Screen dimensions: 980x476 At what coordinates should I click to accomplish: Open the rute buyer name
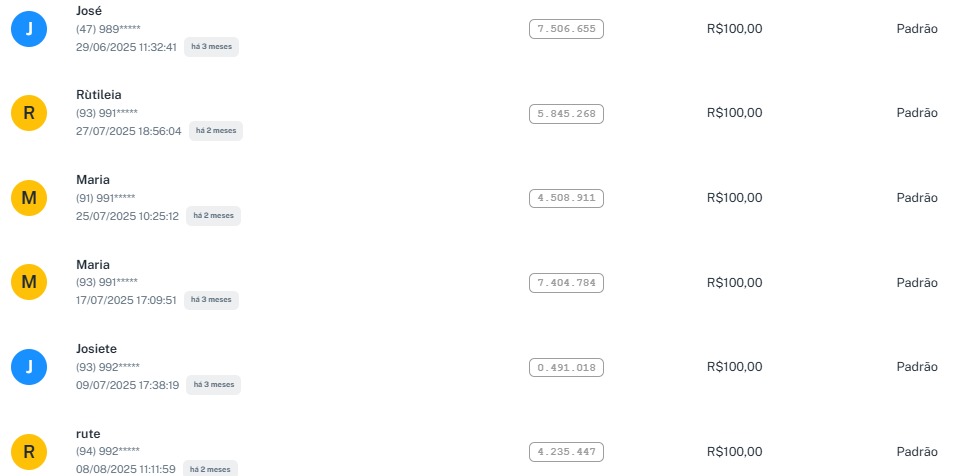[88, 433]
